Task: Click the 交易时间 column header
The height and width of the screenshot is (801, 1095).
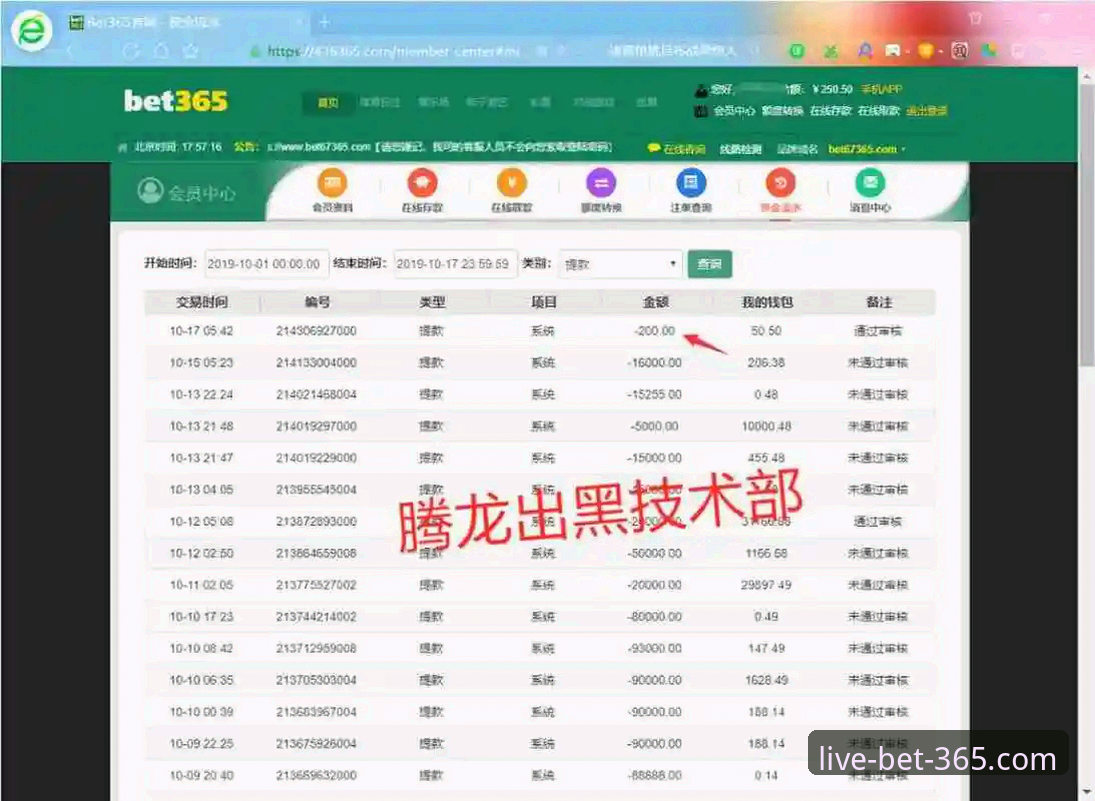Action: pos(202,302)
